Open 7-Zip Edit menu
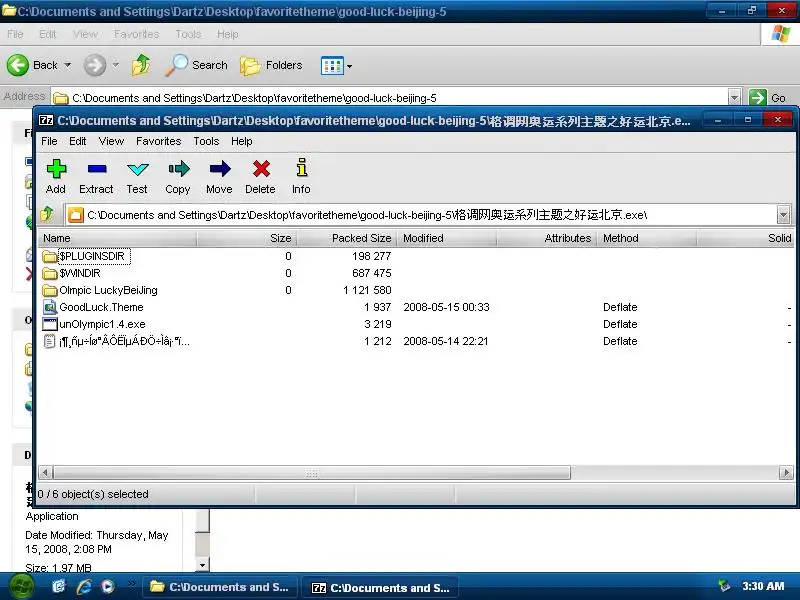Viewport: 800px width, 600px height. 78,141
